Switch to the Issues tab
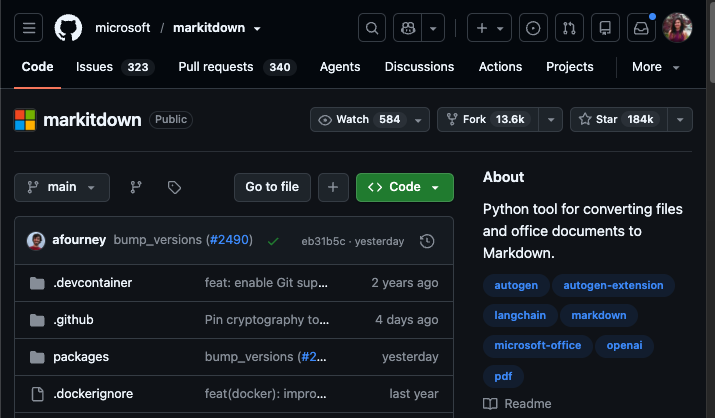715x418 pixels. (x=115, y=67)
